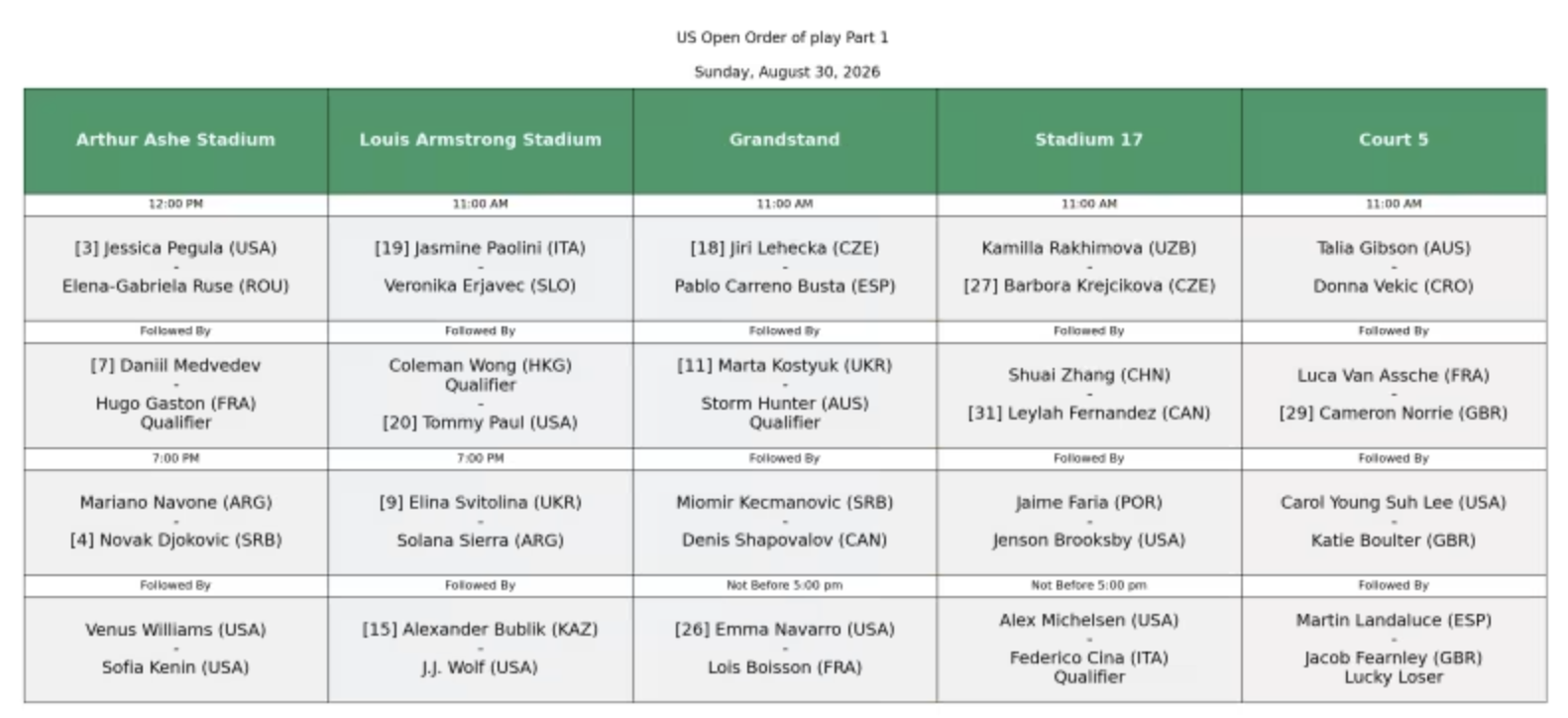Click the Landaluce vs Jacob Fearnley match

[1394, 649]
